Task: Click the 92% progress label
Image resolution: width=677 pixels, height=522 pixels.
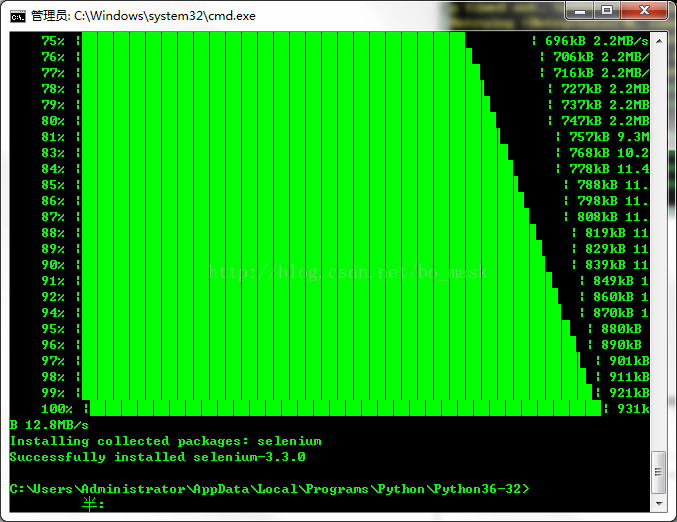Action: [53, 296]
